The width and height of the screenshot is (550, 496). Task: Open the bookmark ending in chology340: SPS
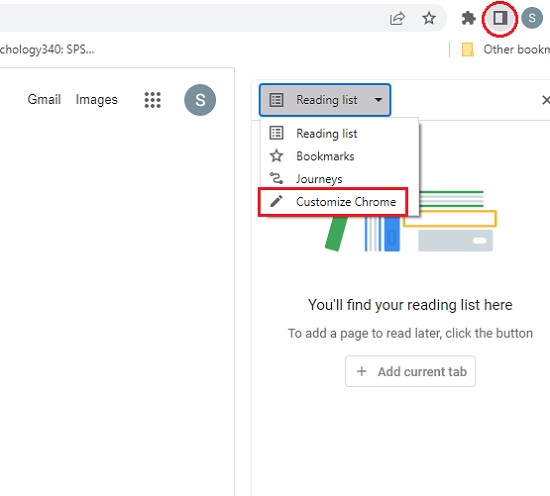point(47,49)
